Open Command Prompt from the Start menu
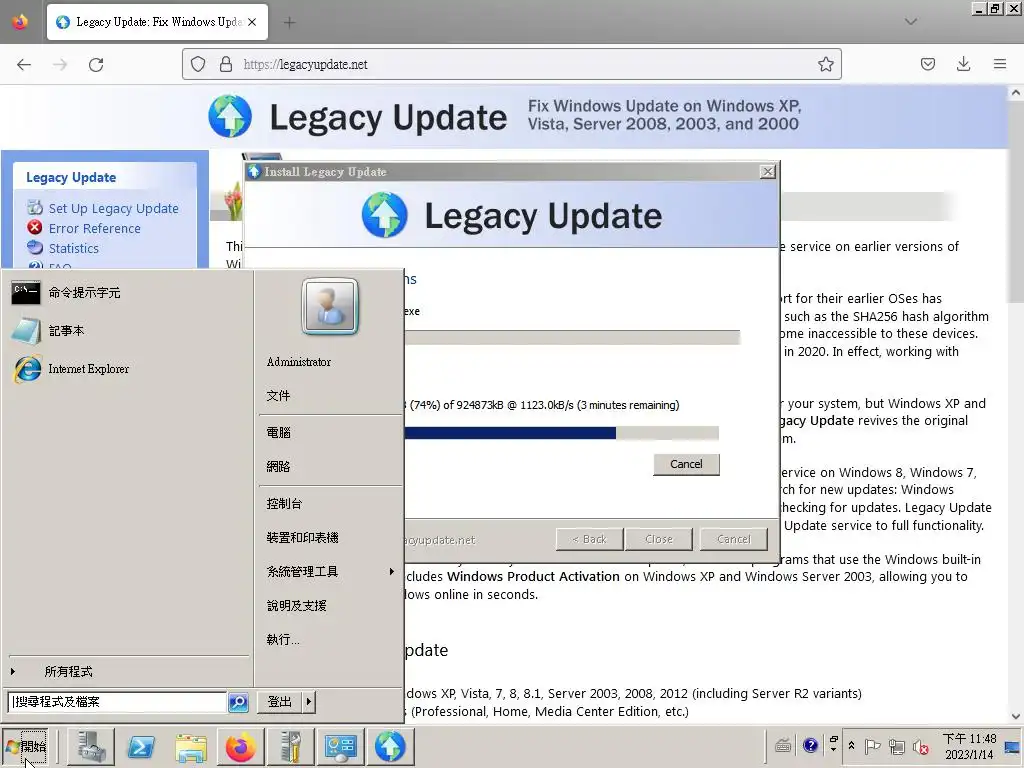This screenshot has width=1024, height=768. coord(129,293)
